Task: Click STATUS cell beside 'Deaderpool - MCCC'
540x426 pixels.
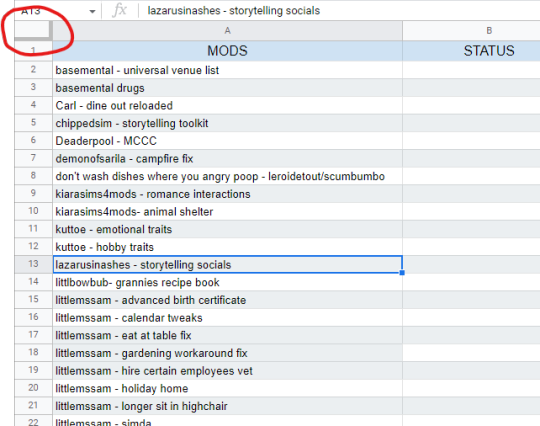Action: [x=471, y=141]
